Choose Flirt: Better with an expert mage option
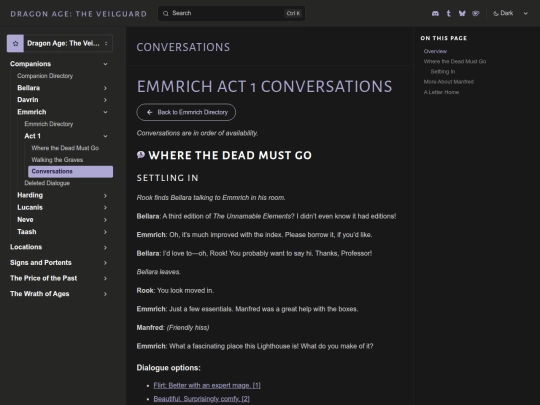Screen dimensions: 540x405 pos(207,385)
